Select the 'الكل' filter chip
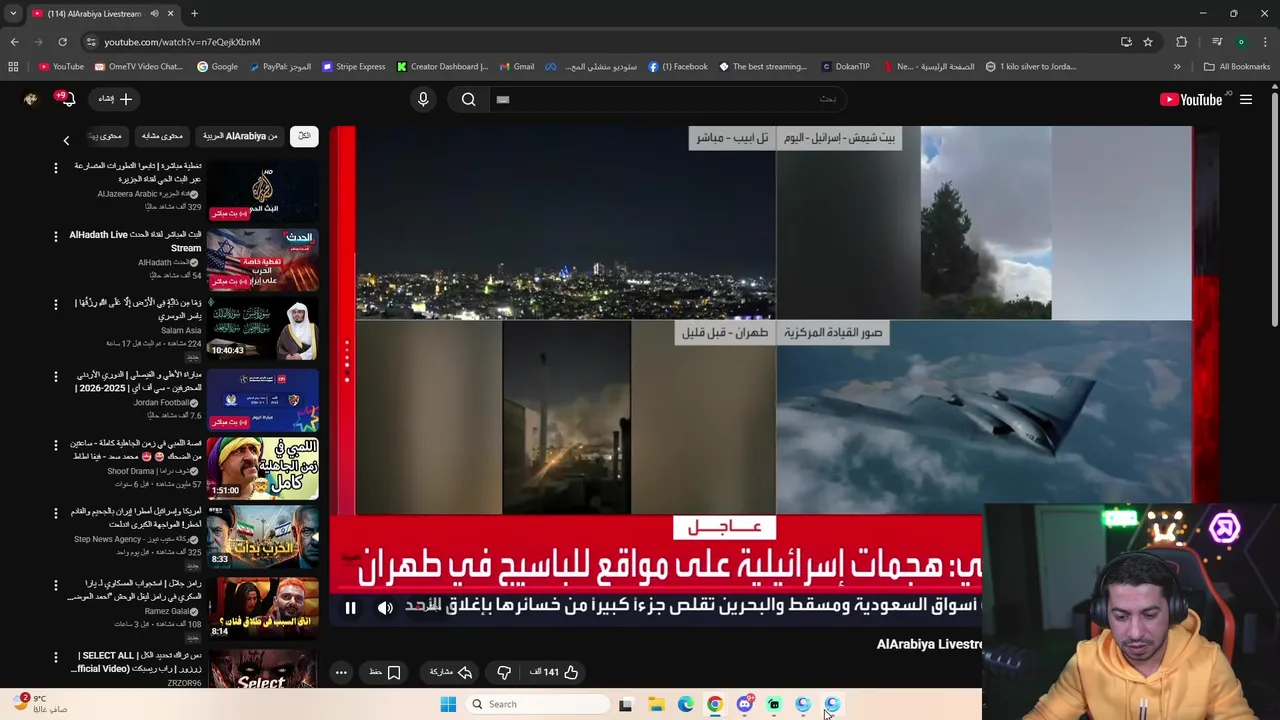This screenshot has width=1280, height=720. coord(304,136)
